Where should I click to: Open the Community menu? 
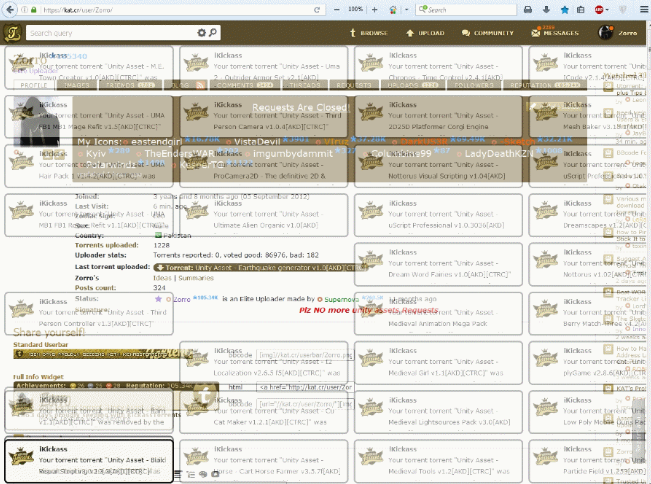point(488,33)
